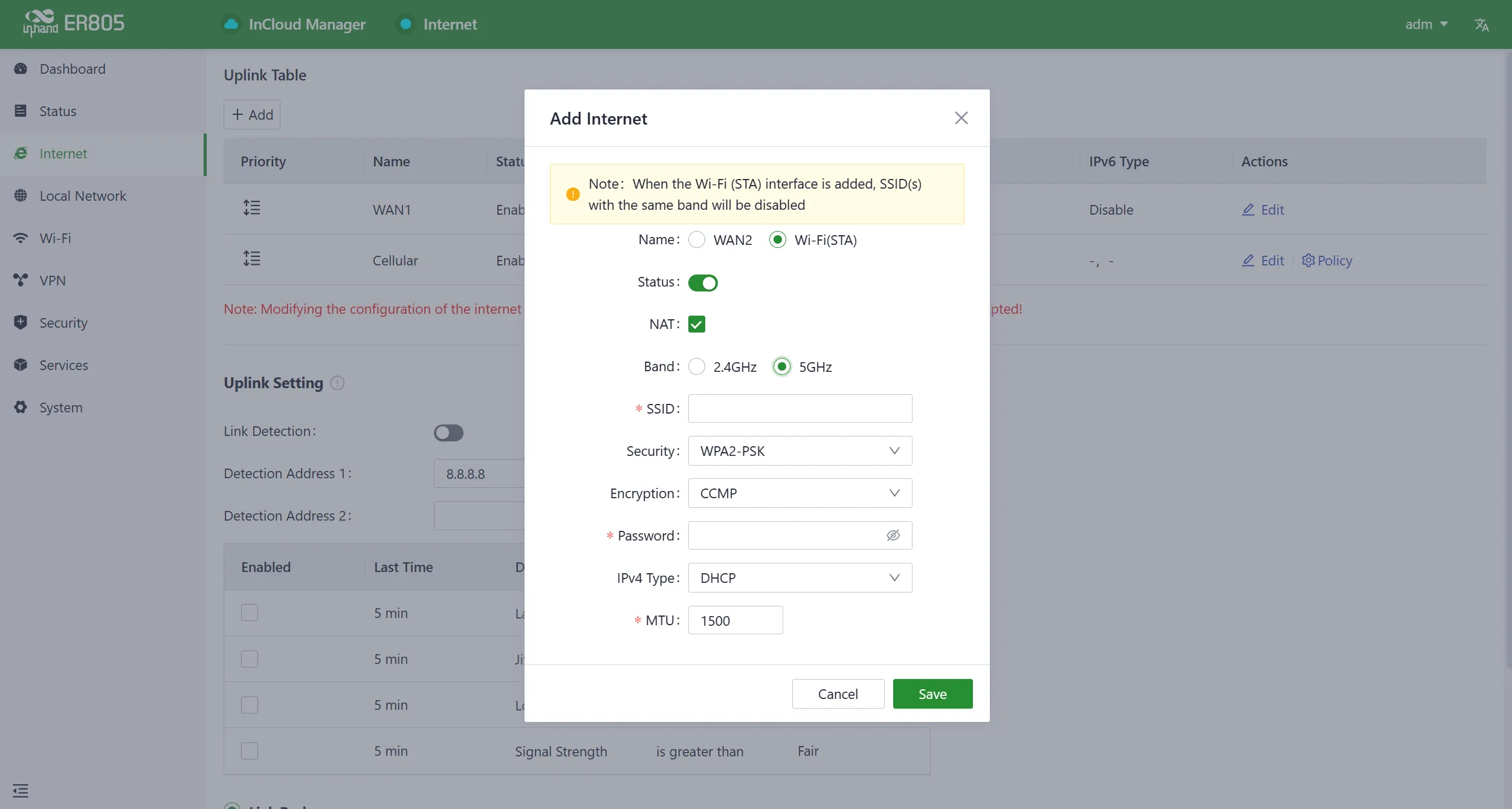Screen dimensions: 1512x809
Task: Click the WAN1 priority sort icon
Action: pos(251,208)
